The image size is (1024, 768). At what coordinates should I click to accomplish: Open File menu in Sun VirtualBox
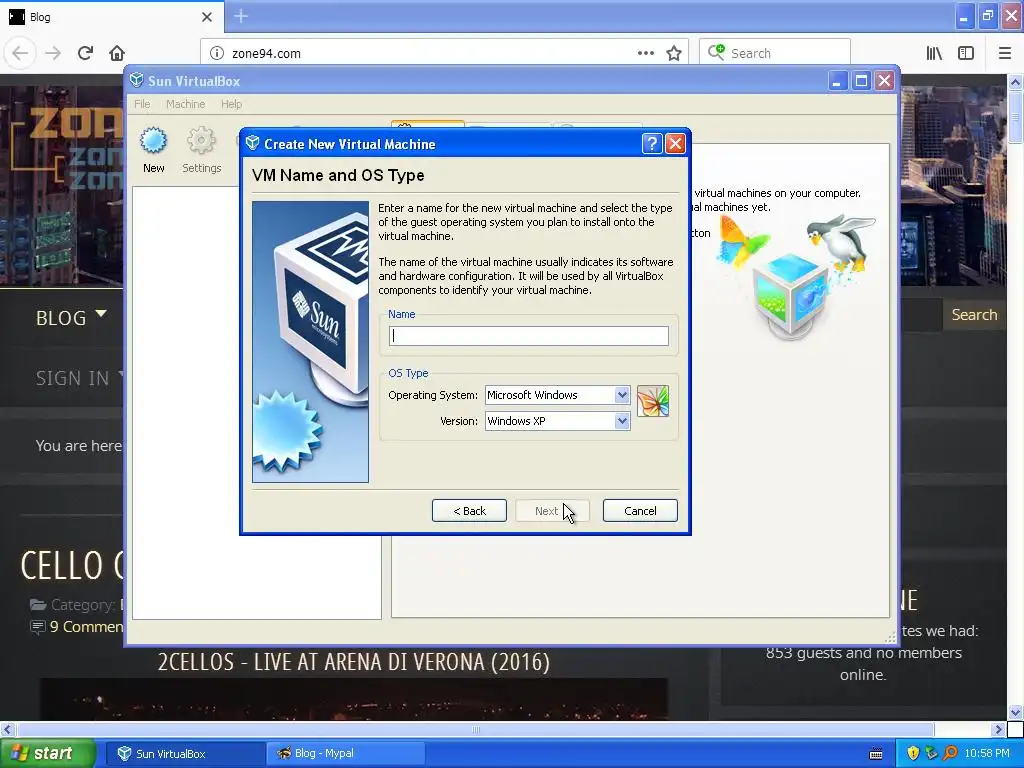(142, 104)
